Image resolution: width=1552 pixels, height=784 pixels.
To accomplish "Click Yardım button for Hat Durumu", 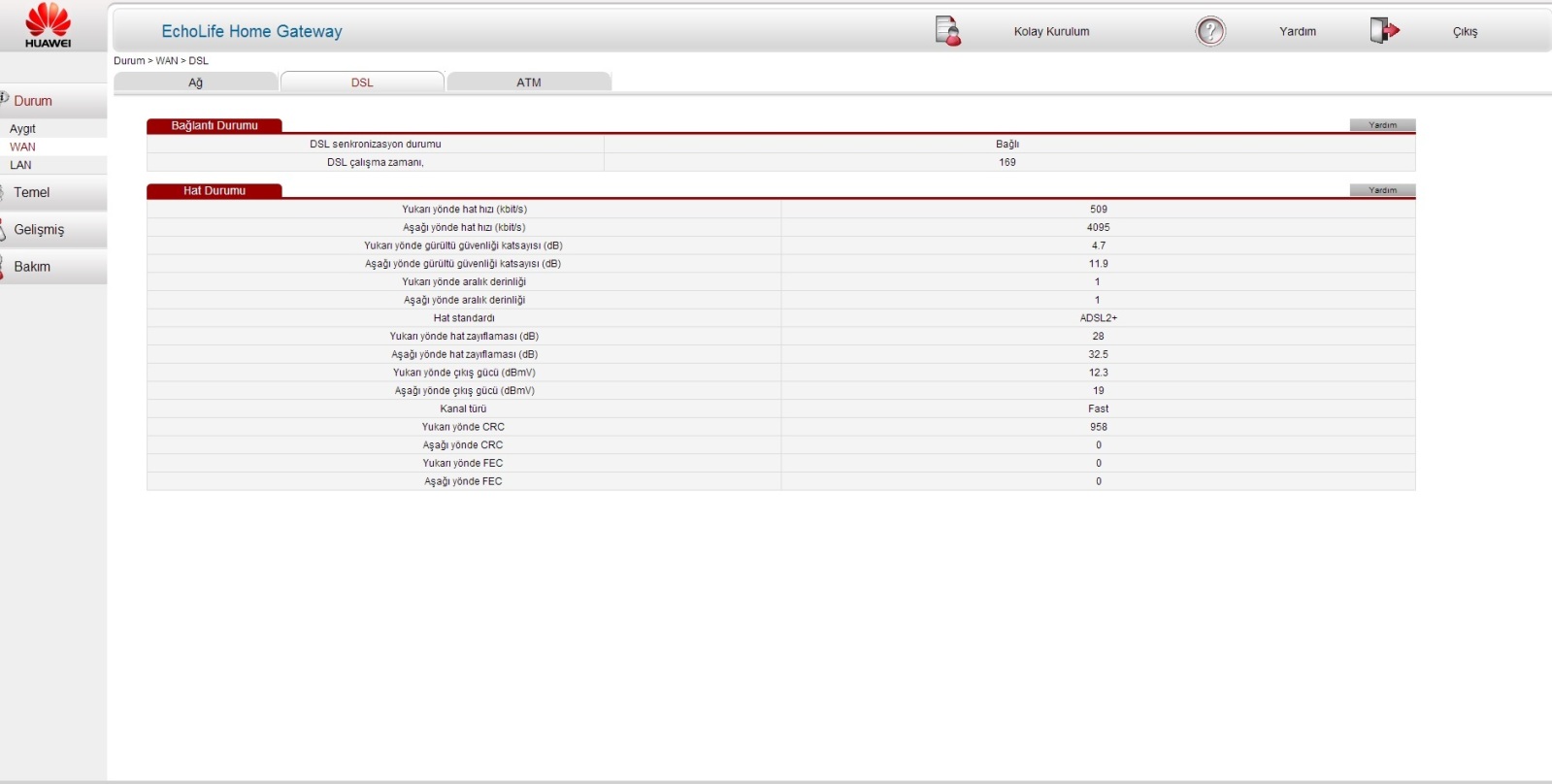I will pos(1382,190).
